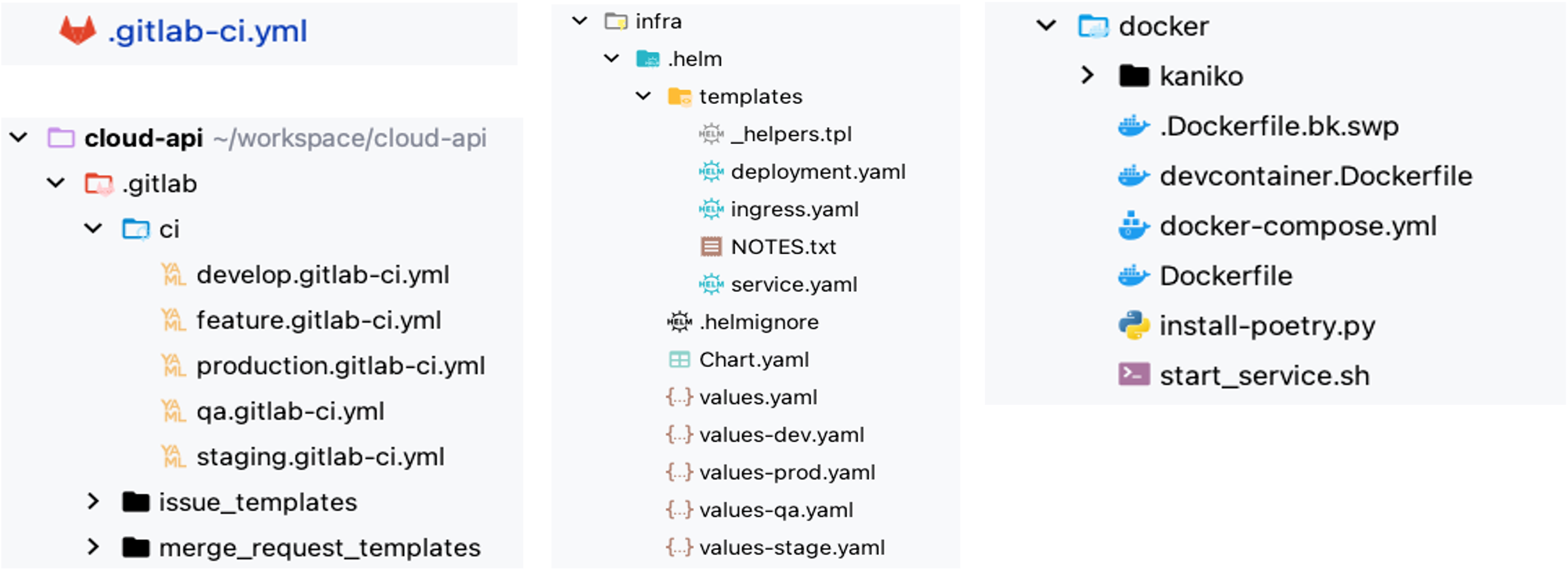The width and height of the screenshot is (1568, 569).
Task: Click the GitLab fox logo icon
Action: (77, 31)
